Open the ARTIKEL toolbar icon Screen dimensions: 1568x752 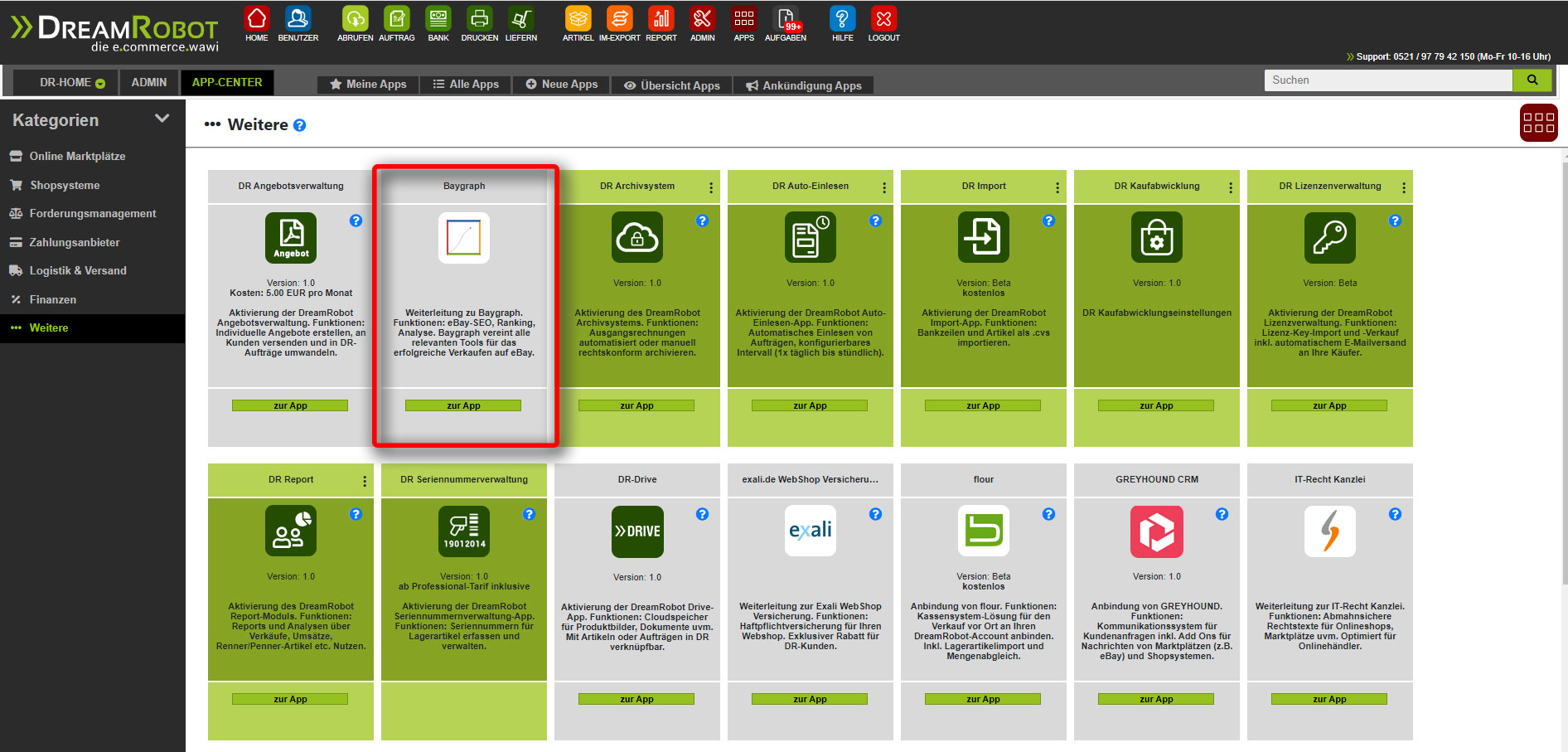[x=578, y=18]
